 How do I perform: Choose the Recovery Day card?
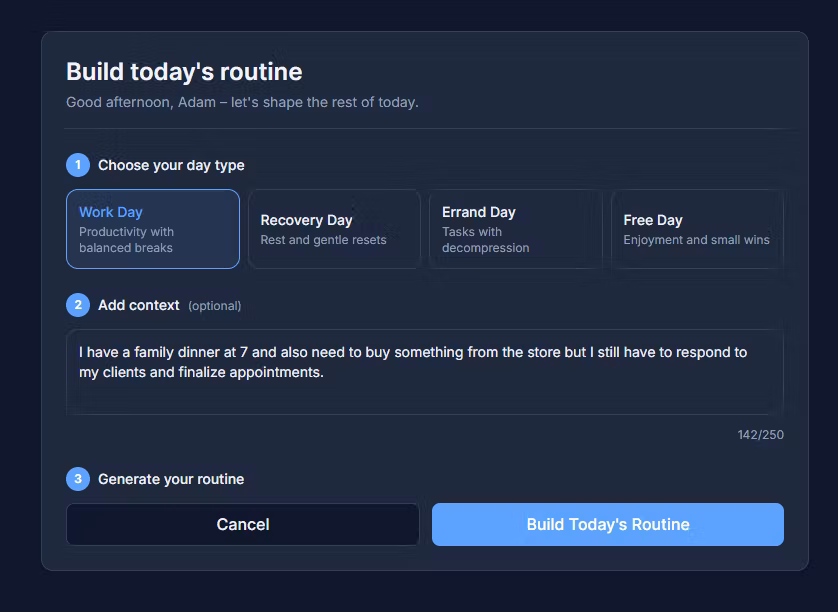(334, 229)
